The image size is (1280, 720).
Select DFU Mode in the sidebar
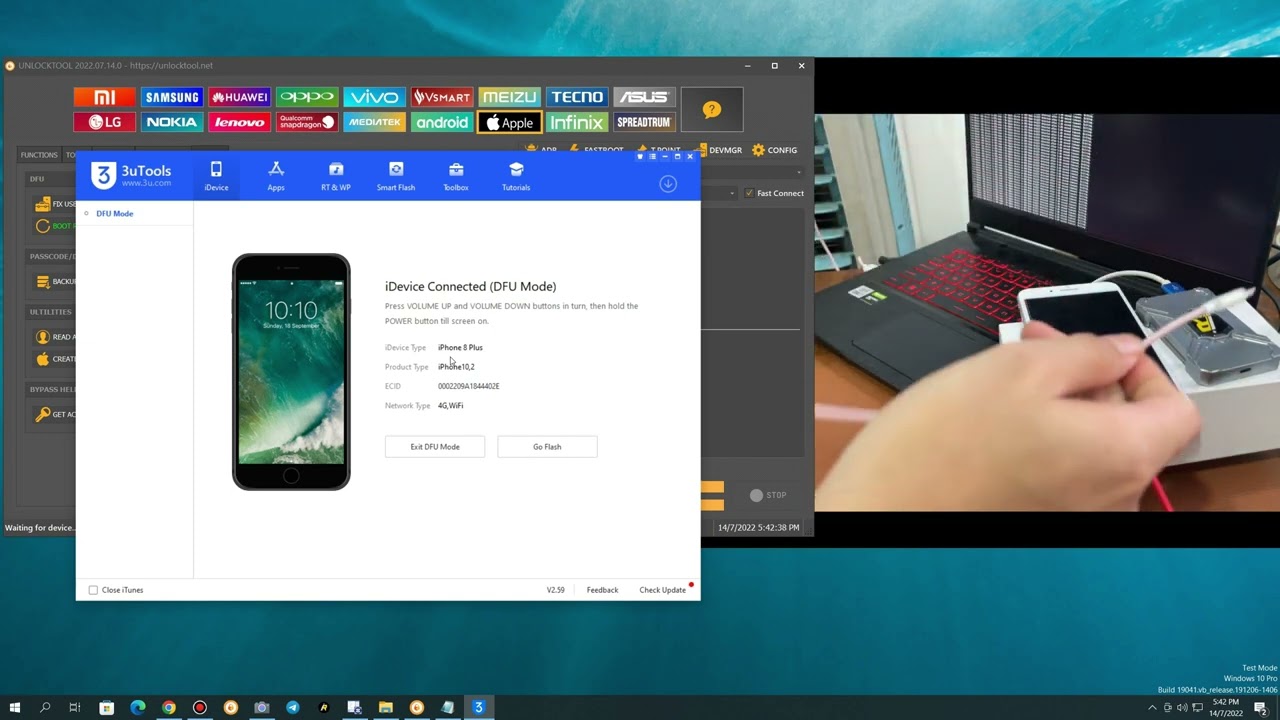click(x=115, y=213)
